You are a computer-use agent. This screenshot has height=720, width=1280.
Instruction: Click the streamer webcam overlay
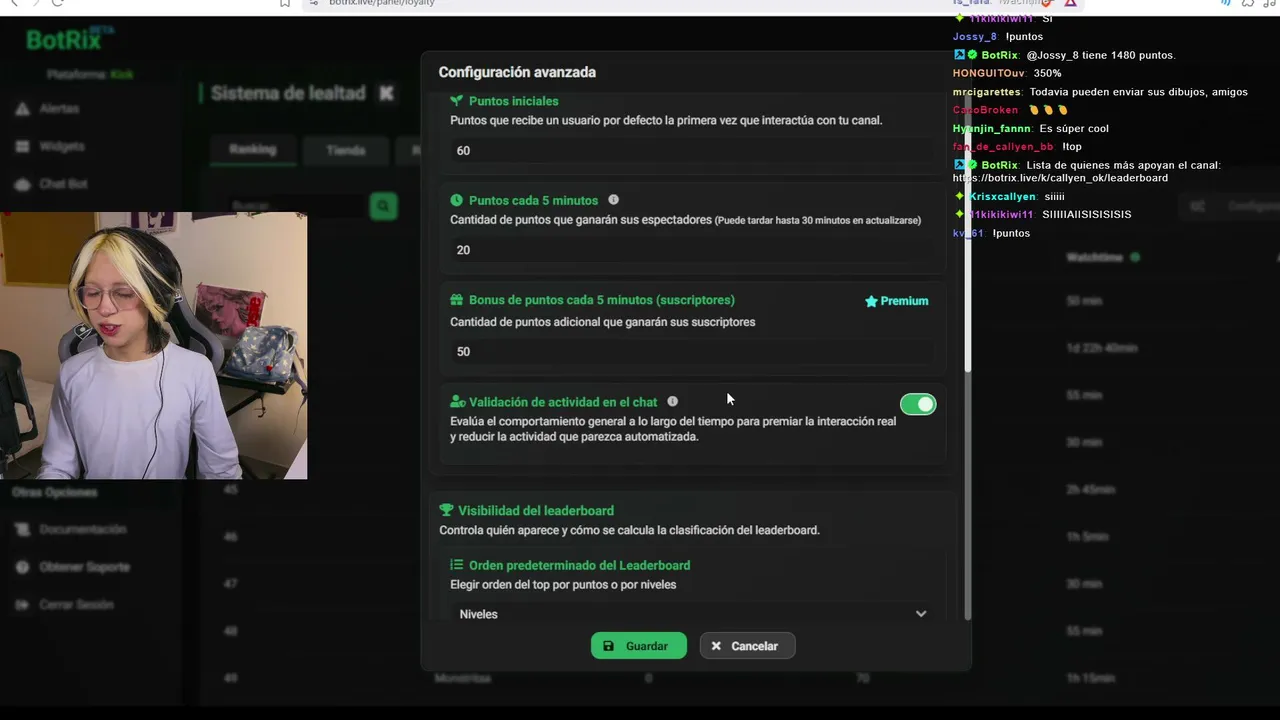[x=153, y=345]
